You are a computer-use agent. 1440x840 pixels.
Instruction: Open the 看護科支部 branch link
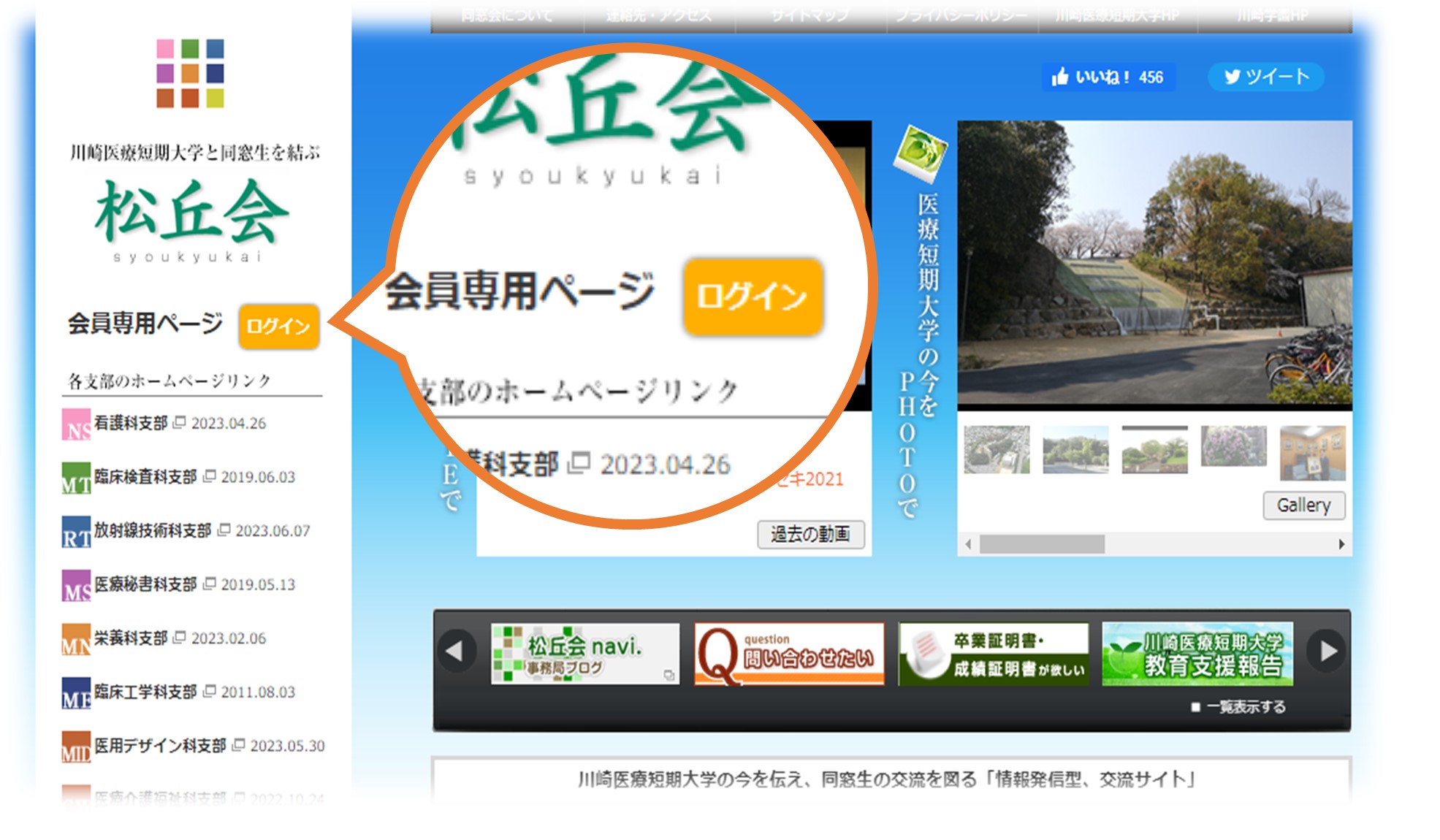click(x=131, y=423)
